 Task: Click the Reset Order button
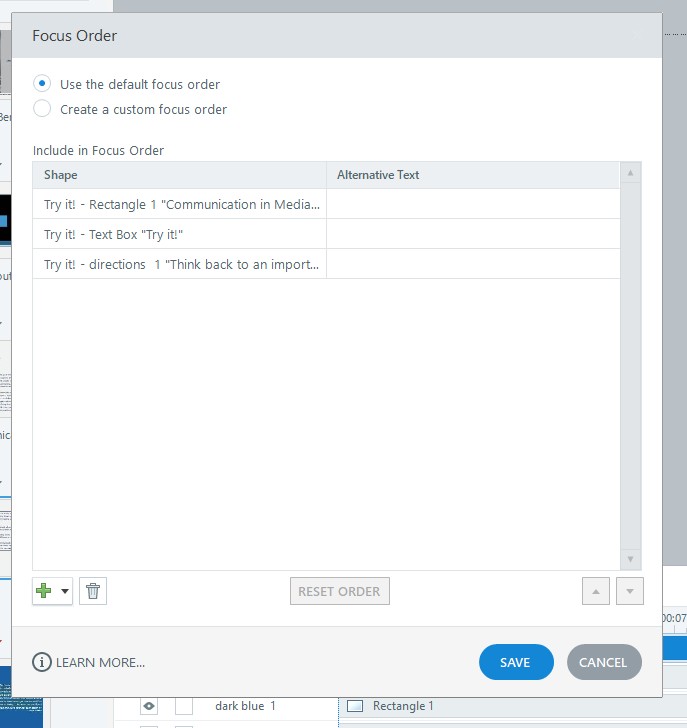(340, 591)
